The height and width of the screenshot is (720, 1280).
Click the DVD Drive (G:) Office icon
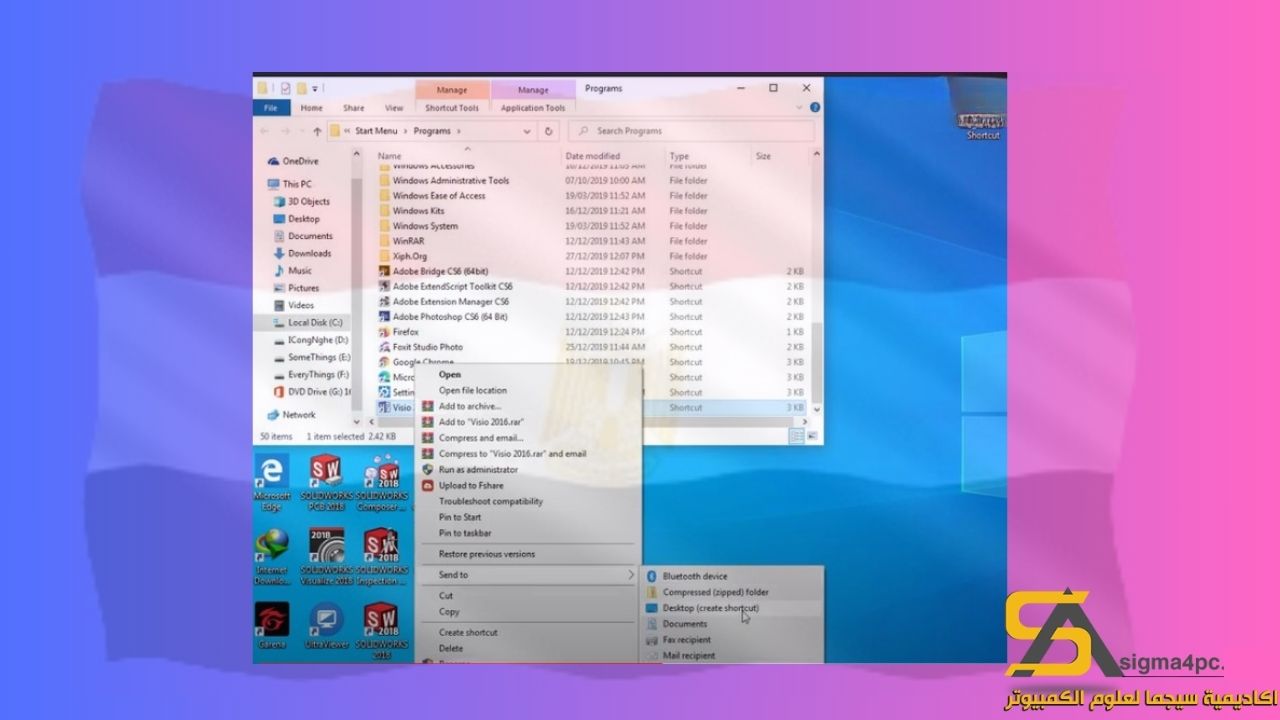279,391
